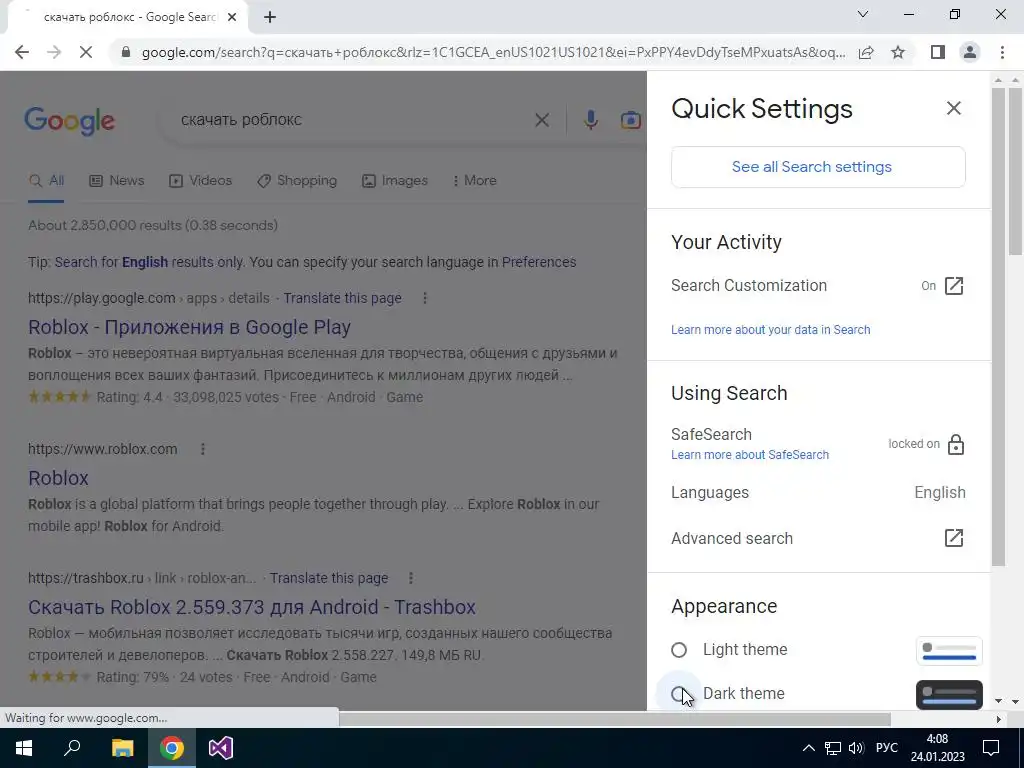The image size is (1024, 768).
Task: Open Visual Studio from taskbar
Action: 221,748
